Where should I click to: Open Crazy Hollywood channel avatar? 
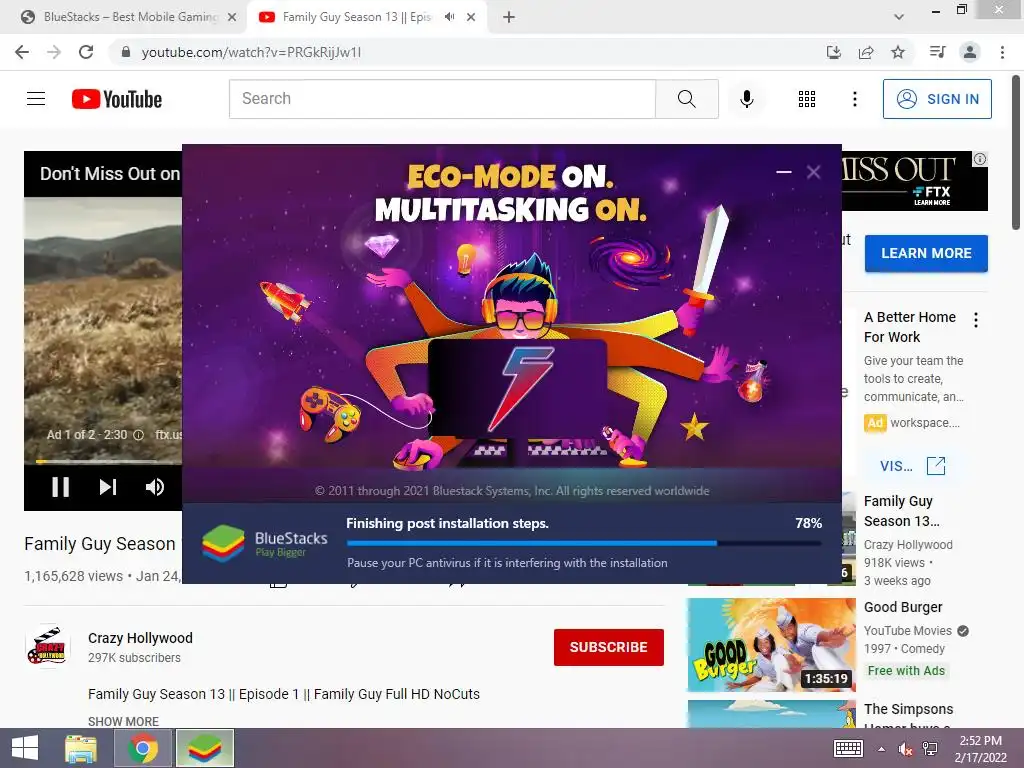click(x=47, y=646)
